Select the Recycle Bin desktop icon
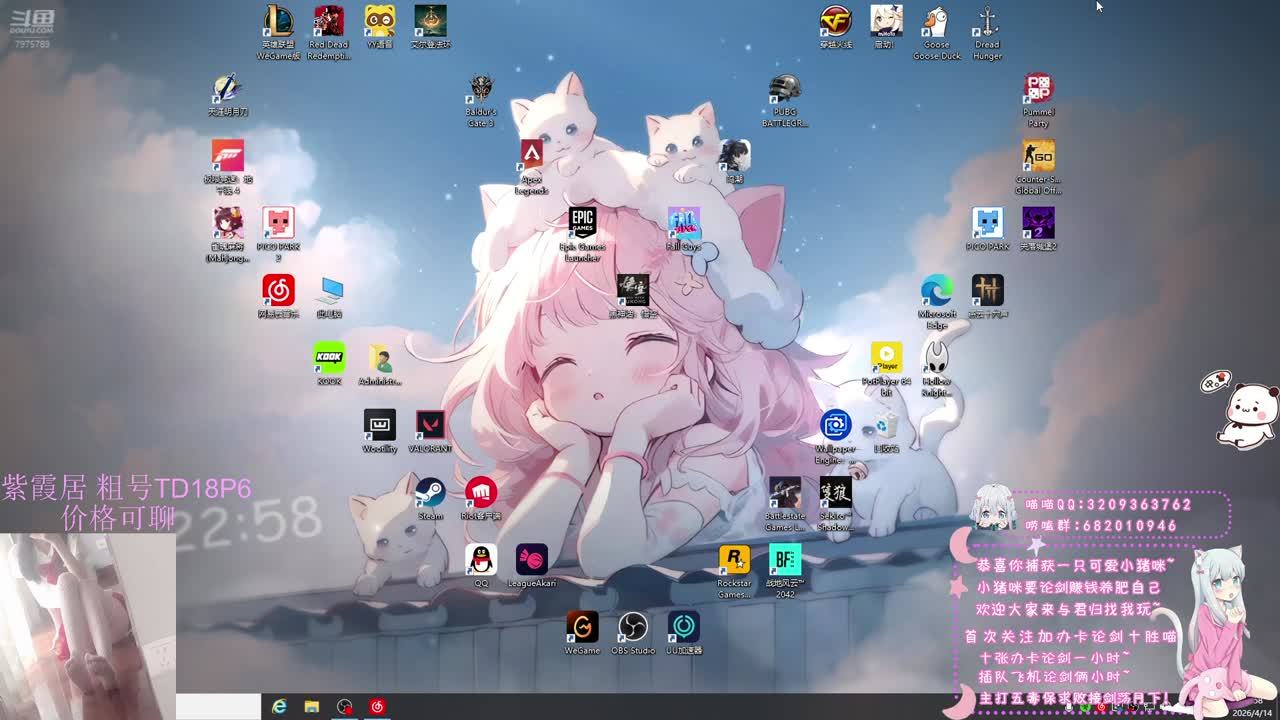Screen dimensions: 1280x720 (886, 431)
